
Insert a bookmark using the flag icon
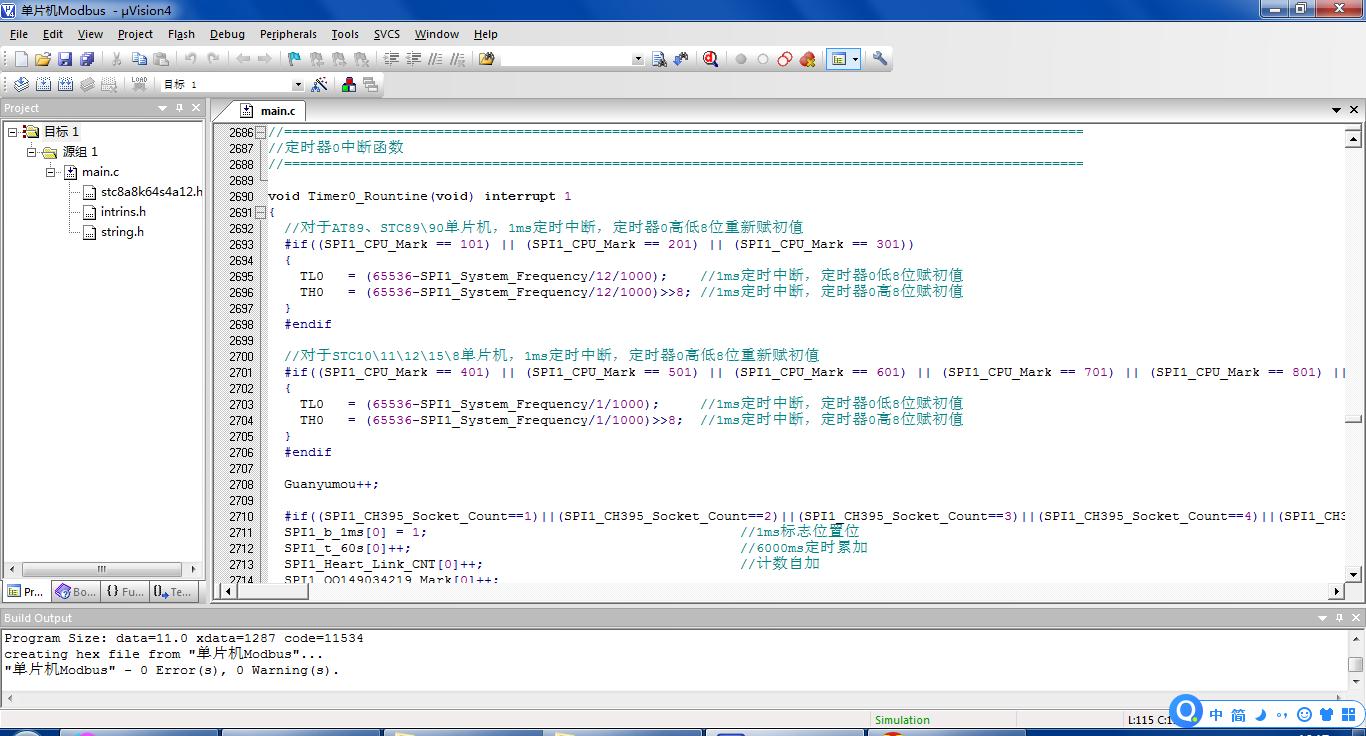(x=294, y=59)
